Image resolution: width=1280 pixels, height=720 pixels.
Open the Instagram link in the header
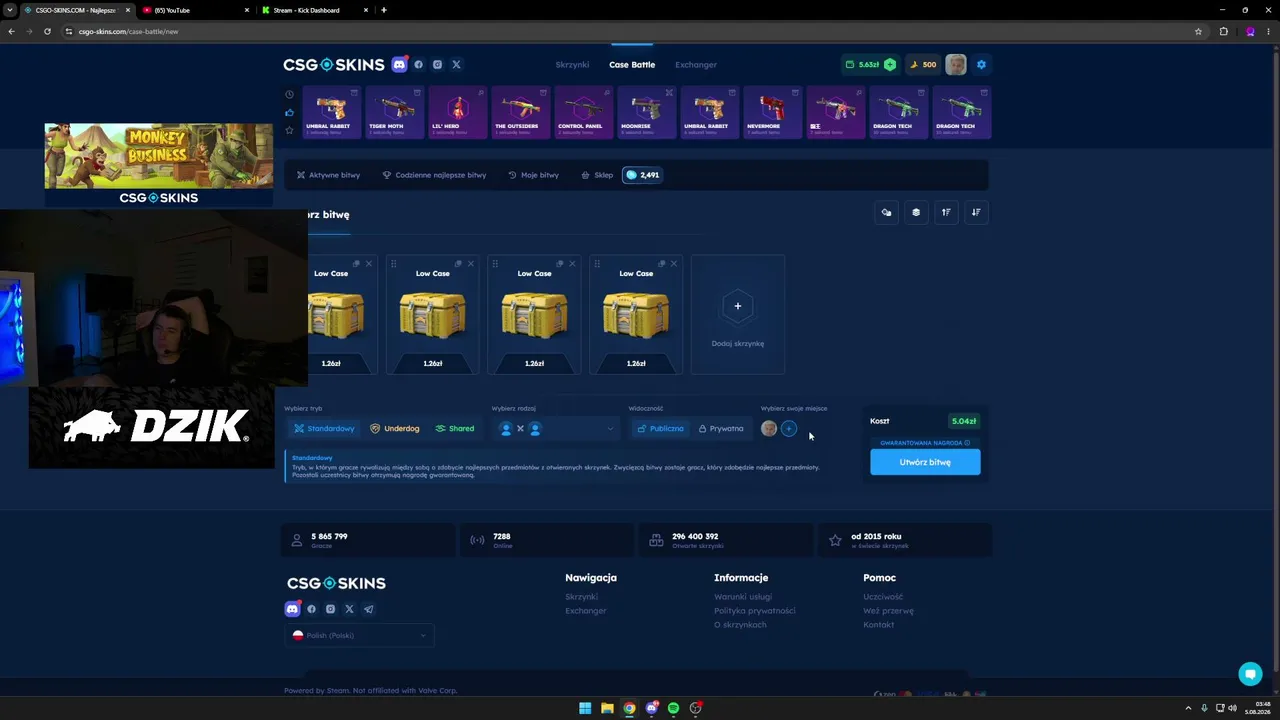(437, 64)
